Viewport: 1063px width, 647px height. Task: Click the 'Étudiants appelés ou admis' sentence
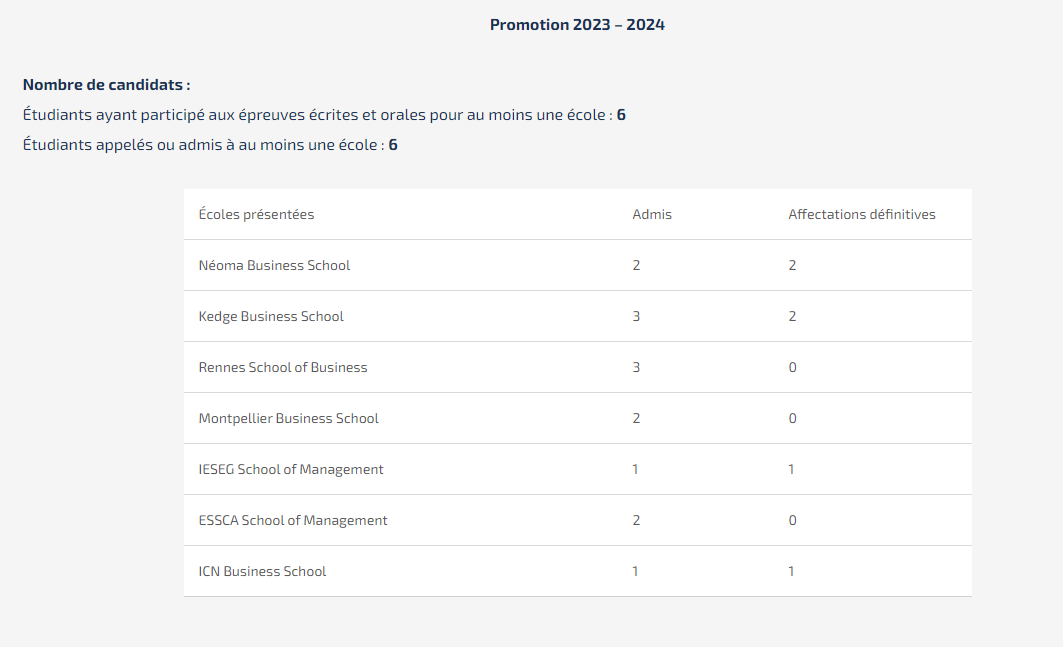point(210,144)
